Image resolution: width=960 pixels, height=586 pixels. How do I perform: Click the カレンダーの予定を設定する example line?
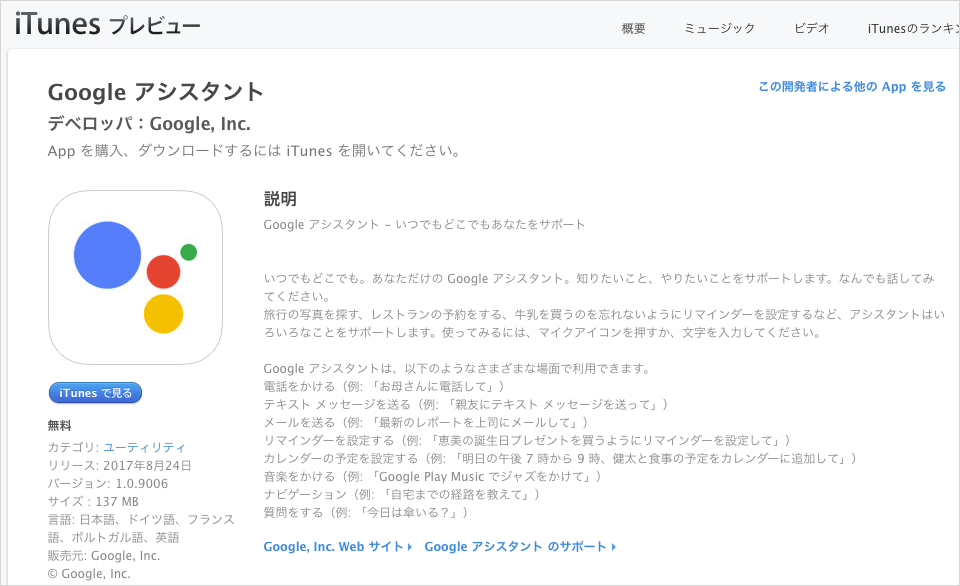(560, 458)
